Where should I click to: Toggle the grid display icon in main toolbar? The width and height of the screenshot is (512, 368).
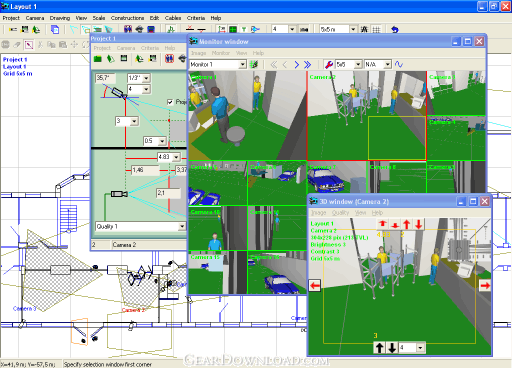pos(376,30)
